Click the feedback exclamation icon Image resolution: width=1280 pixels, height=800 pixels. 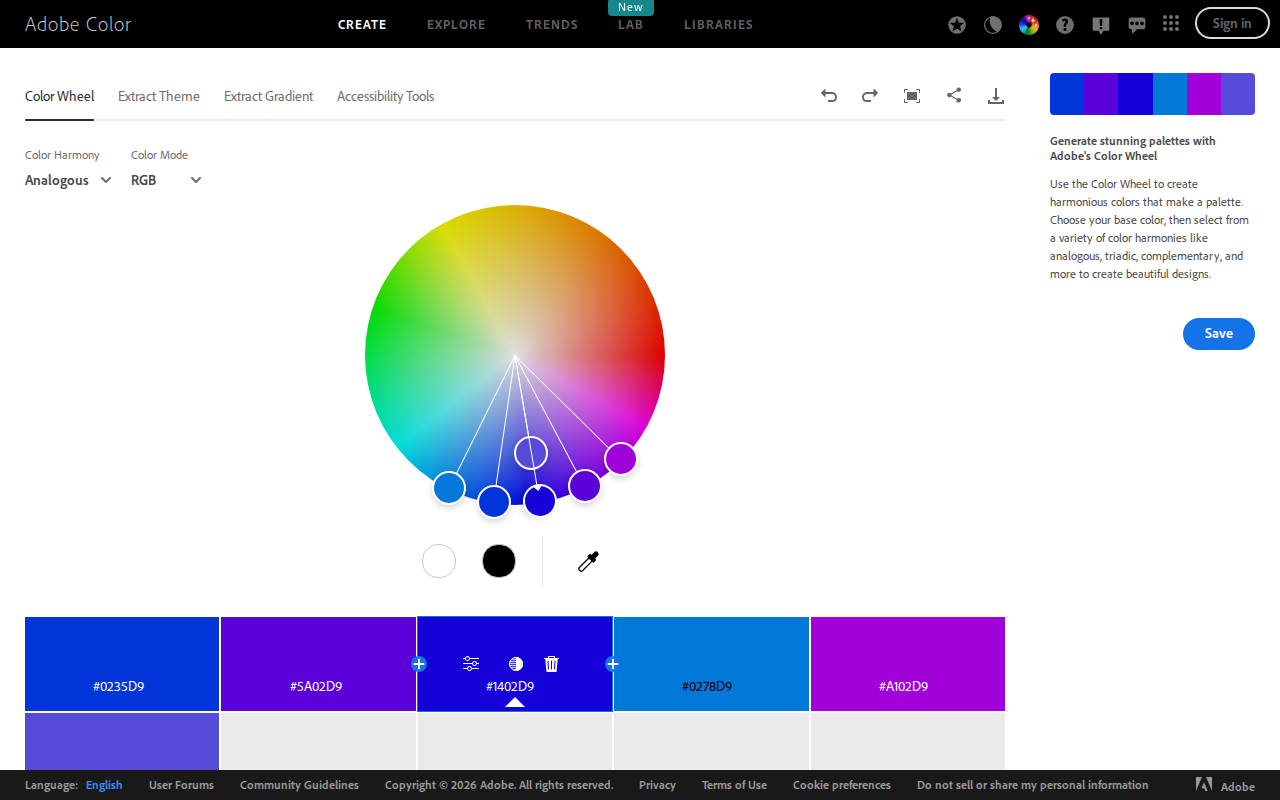(x=1101, y=26)
